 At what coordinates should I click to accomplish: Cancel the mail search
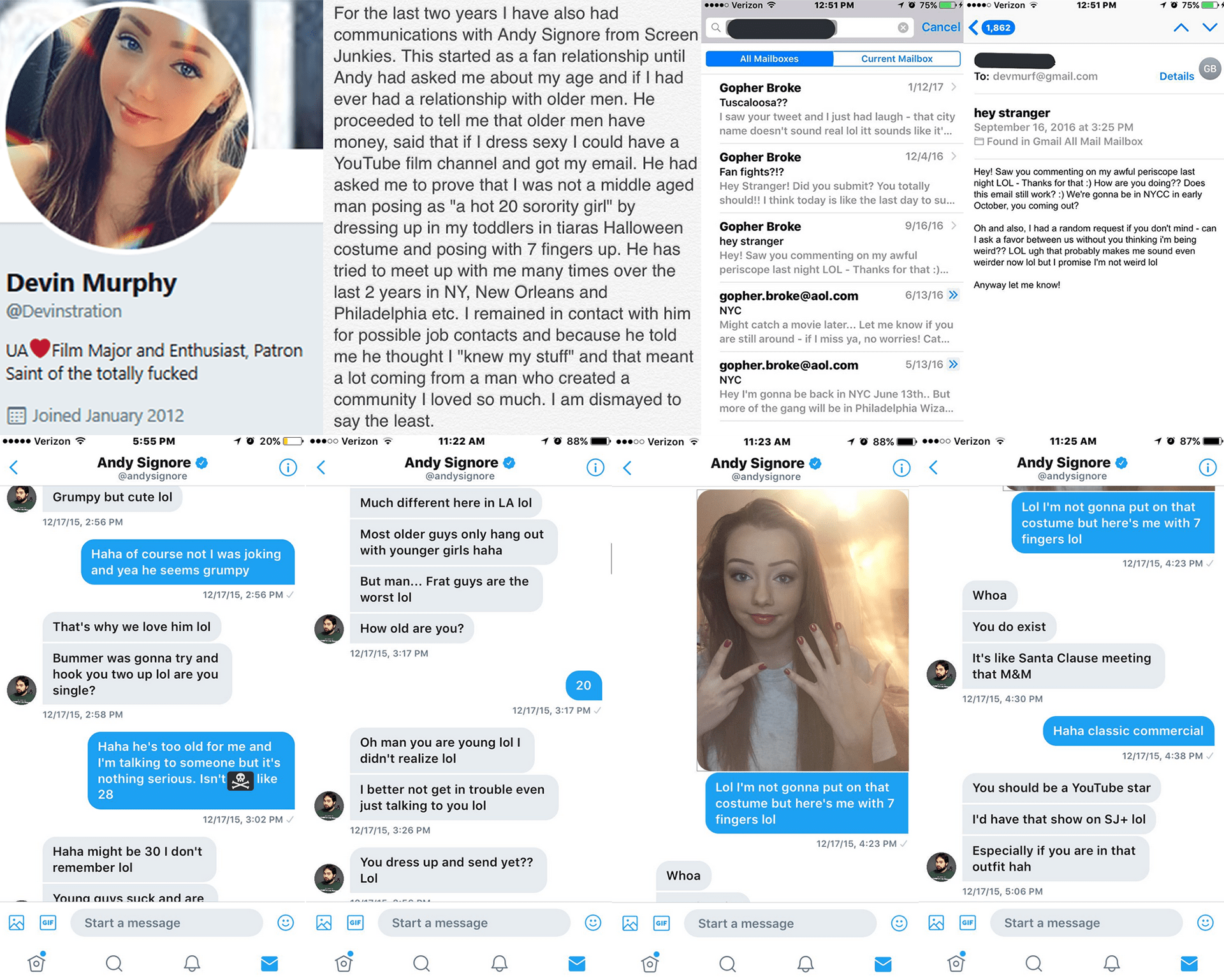(940, 27)
